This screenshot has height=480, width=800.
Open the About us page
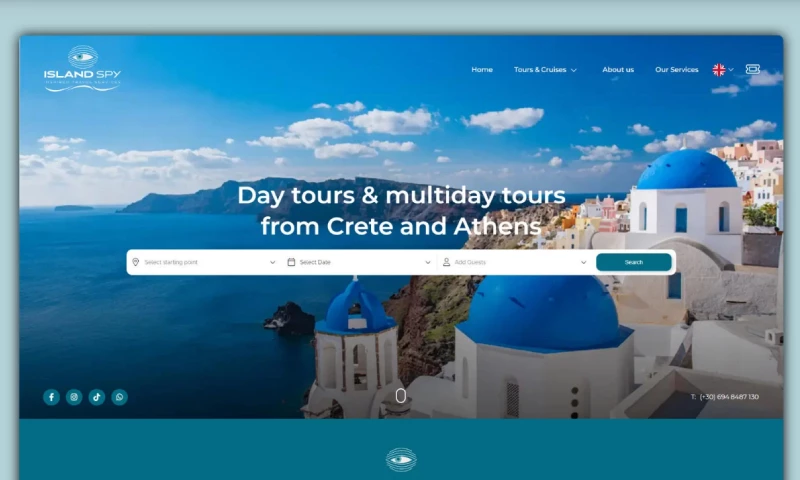pos(618,69)
